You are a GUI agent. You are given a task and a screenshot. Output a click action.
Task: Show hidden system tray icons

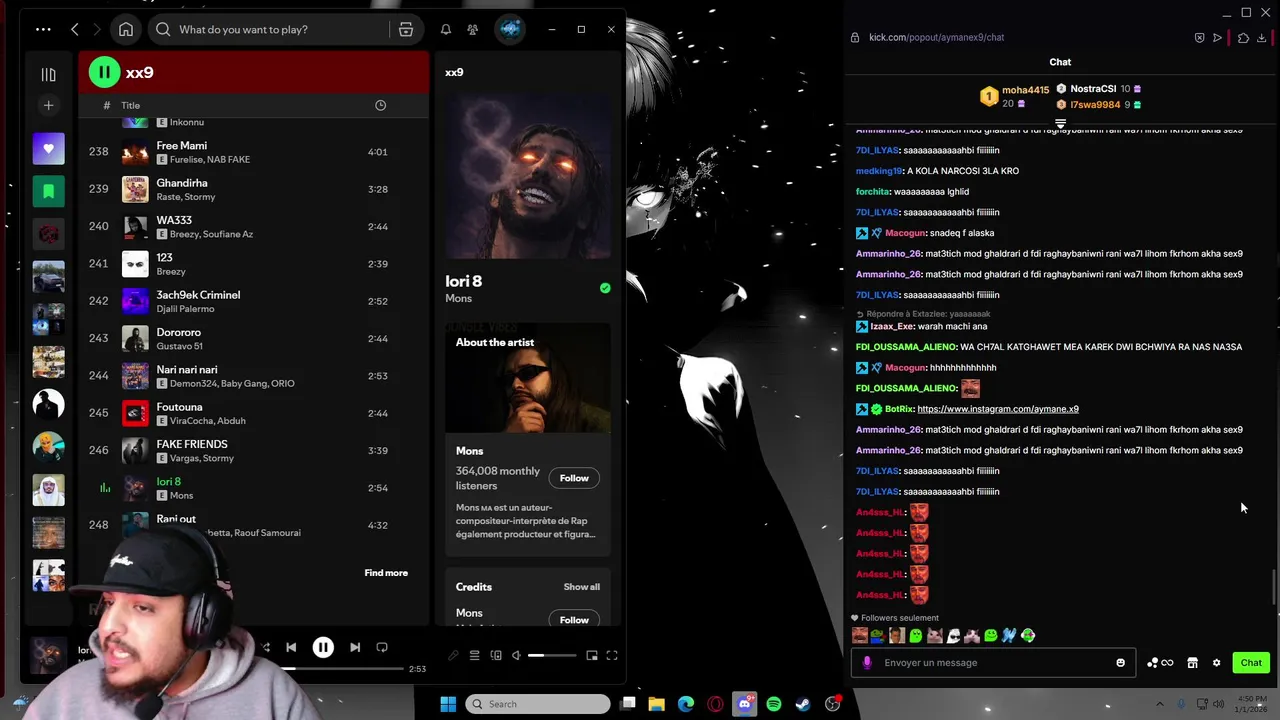[x=1160, y=704]
